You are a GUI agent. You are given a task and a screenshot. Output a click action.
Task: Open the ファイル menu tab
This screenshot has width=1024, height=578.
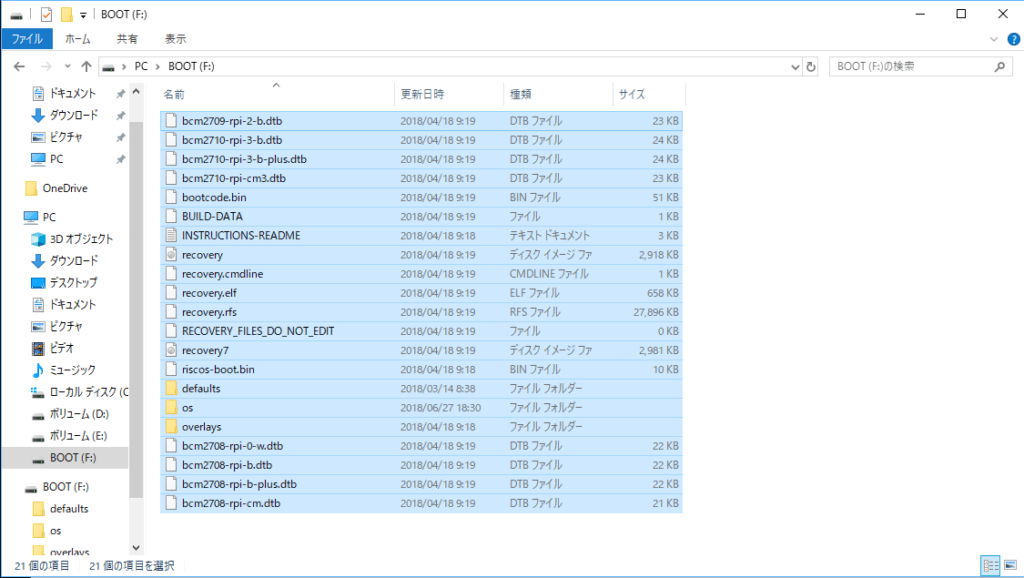click(27, 39)
